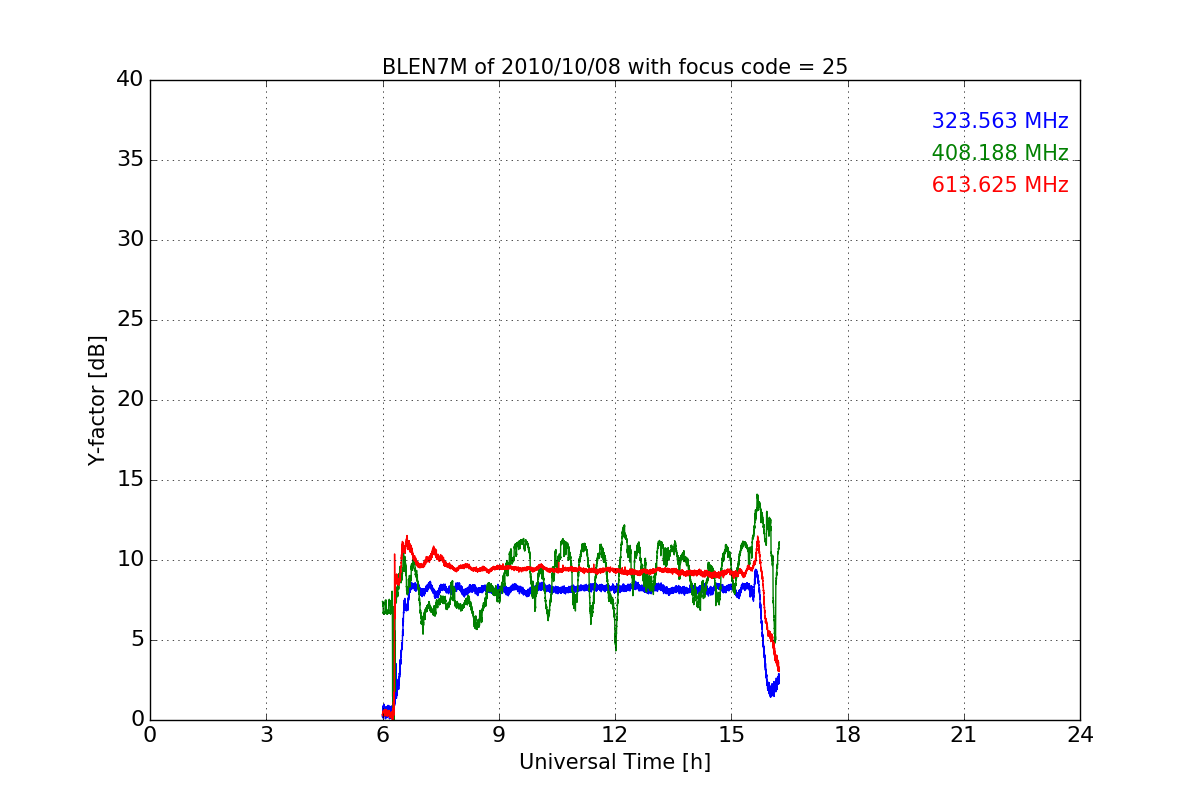Click the Y-factor [dB] axis label
1200x800 pixels.
(97, 400)
